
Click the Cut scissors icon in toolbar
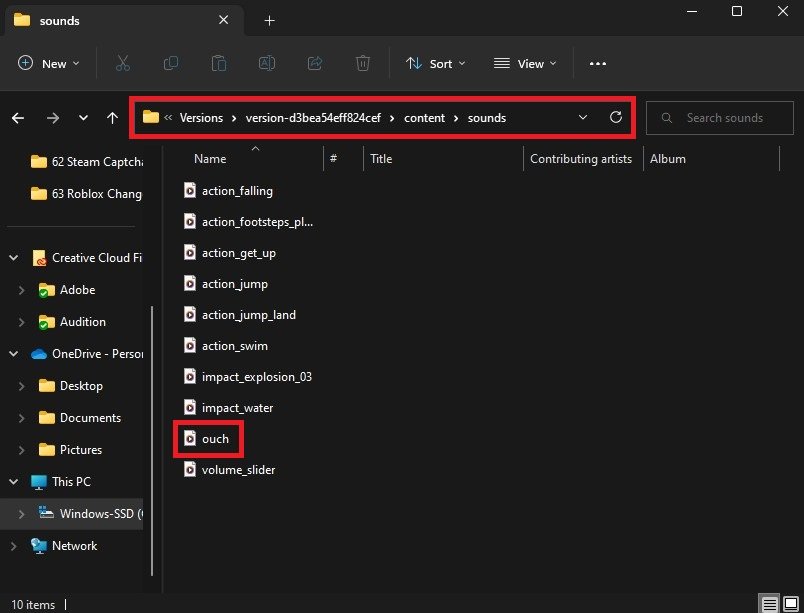pyautogui.click(x=123, y=63)
